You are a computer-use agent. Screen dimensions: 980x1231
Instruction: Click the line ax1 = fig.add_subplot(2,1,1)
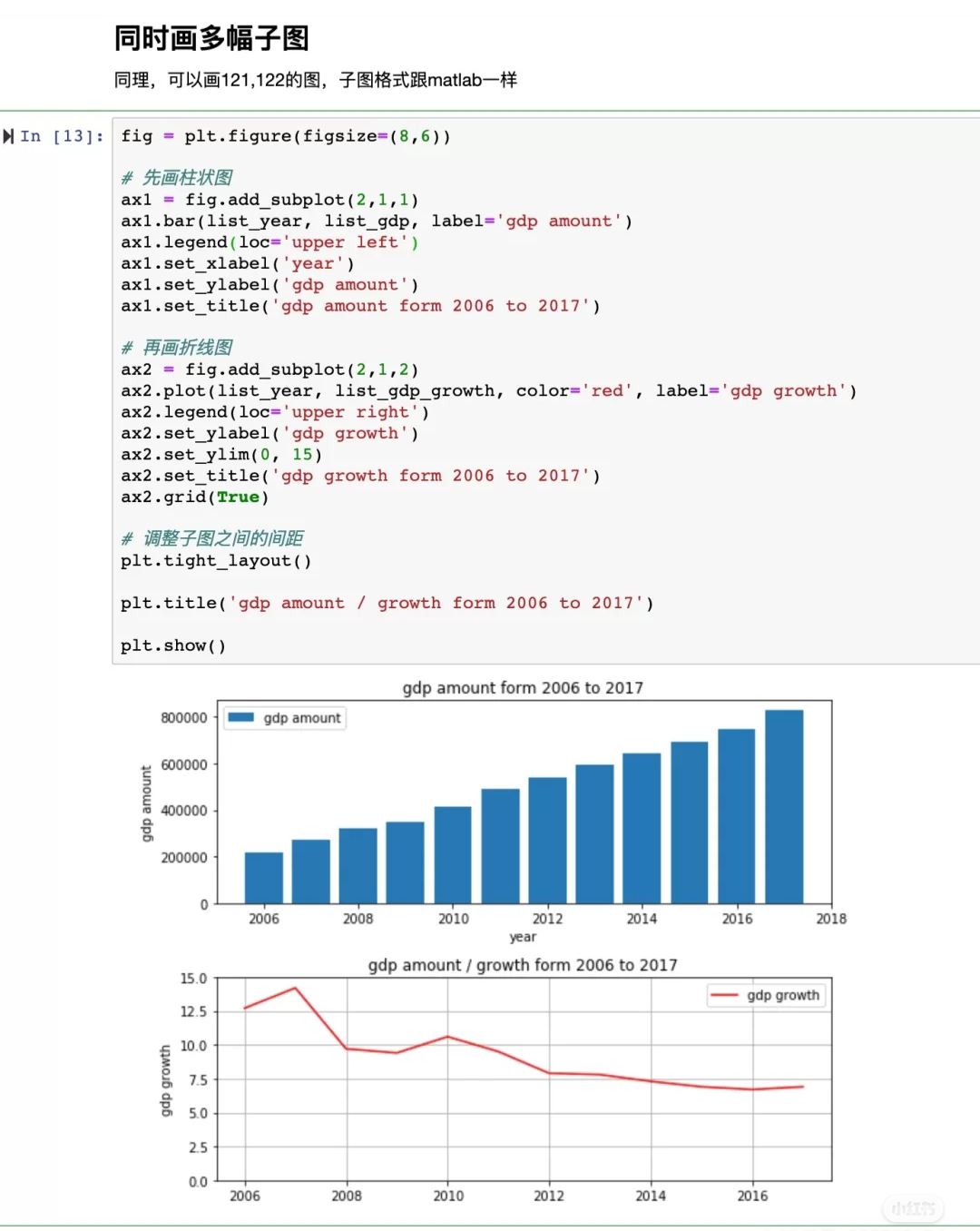tap(269, 200)
